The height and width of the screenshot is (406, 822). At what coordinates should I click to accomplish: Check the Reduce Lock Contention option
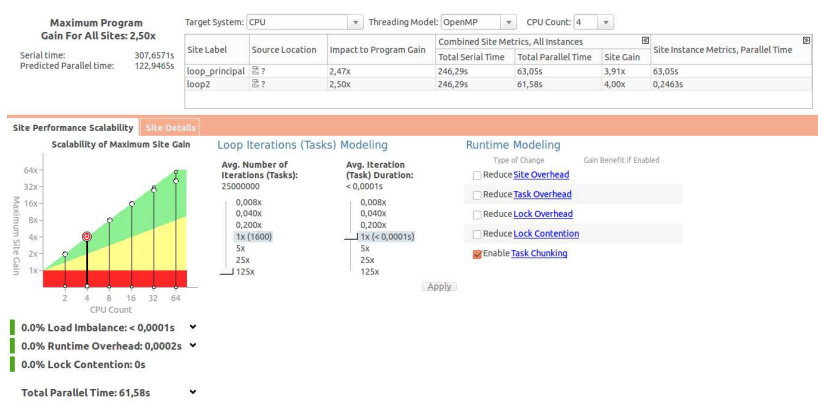click(477, 234)
